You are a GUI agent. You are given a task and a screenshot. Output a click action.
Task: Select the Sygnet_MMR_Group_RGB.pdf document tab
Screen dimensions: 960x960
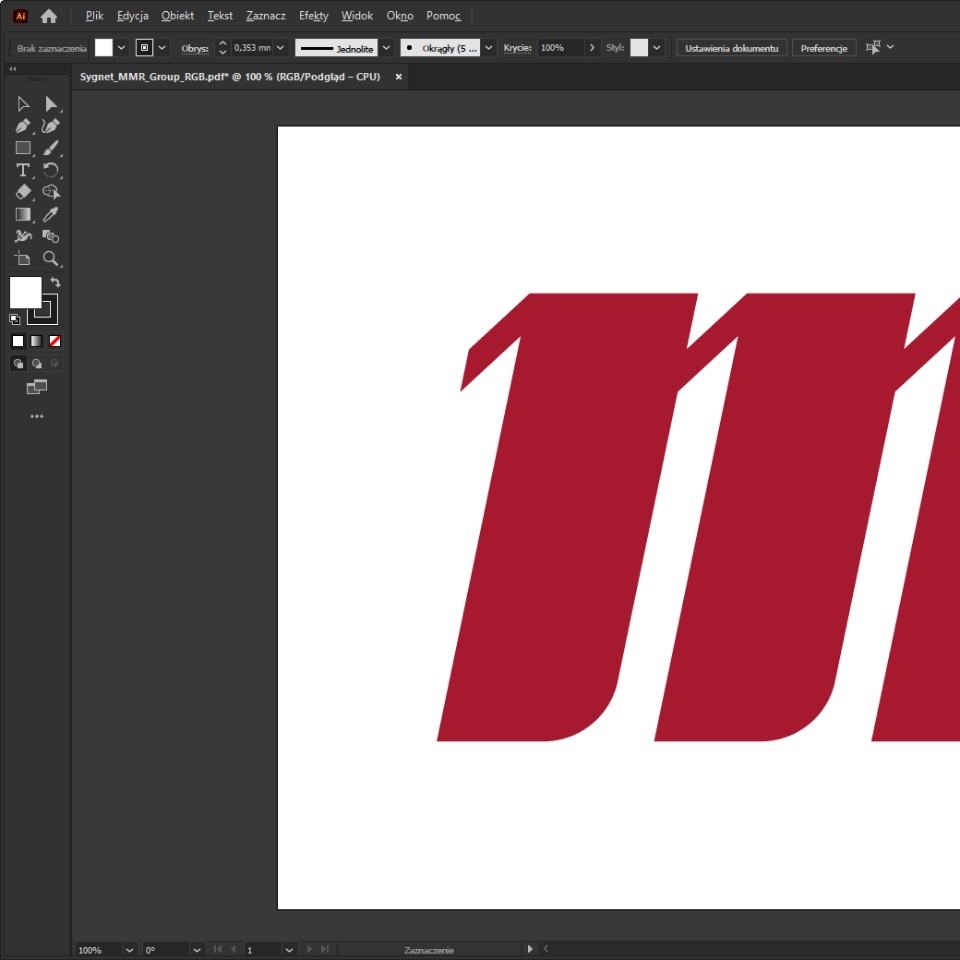point(230,77)
